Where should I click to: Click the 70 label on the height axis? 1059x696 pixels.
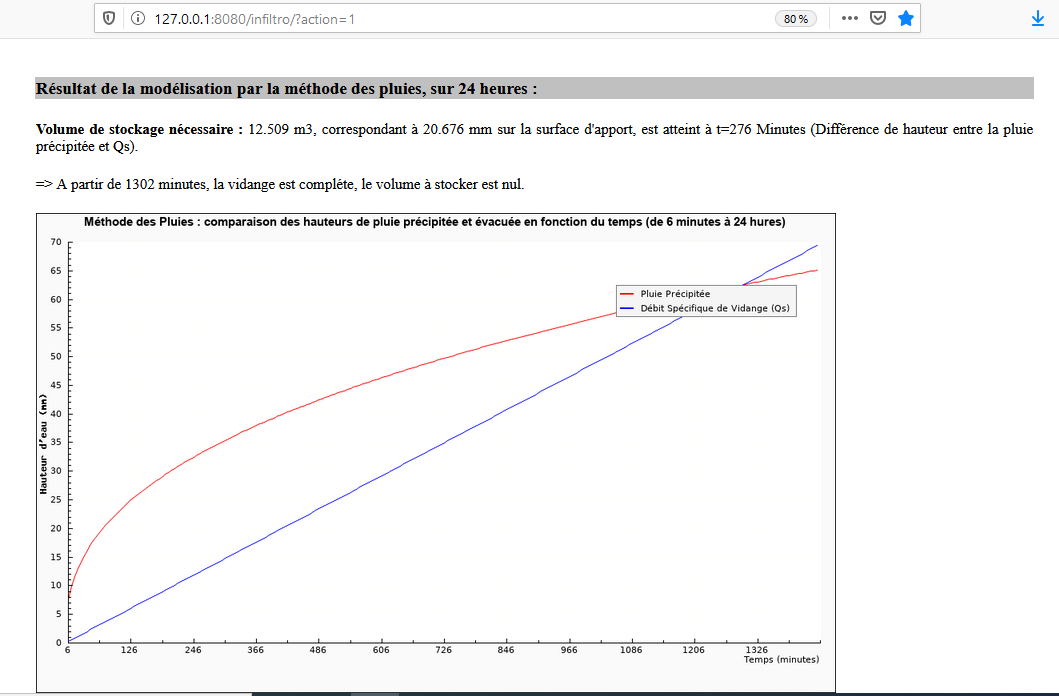(x=56, y=242)
